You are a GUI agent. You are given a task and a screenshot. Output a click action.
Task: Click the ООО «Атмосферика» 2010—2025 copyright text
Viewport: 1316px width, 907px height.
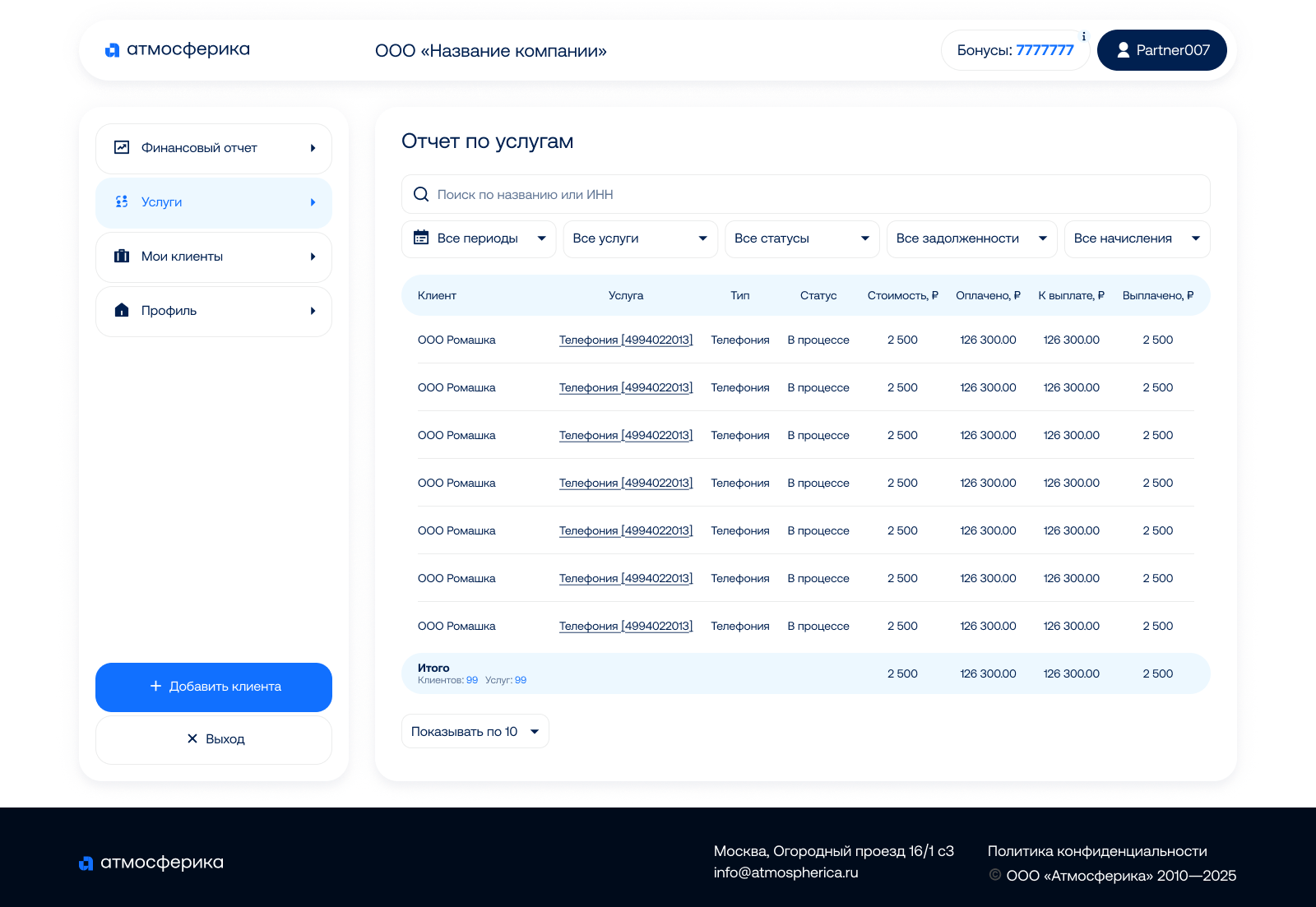pyautogui.click(x=1122, y=876)
